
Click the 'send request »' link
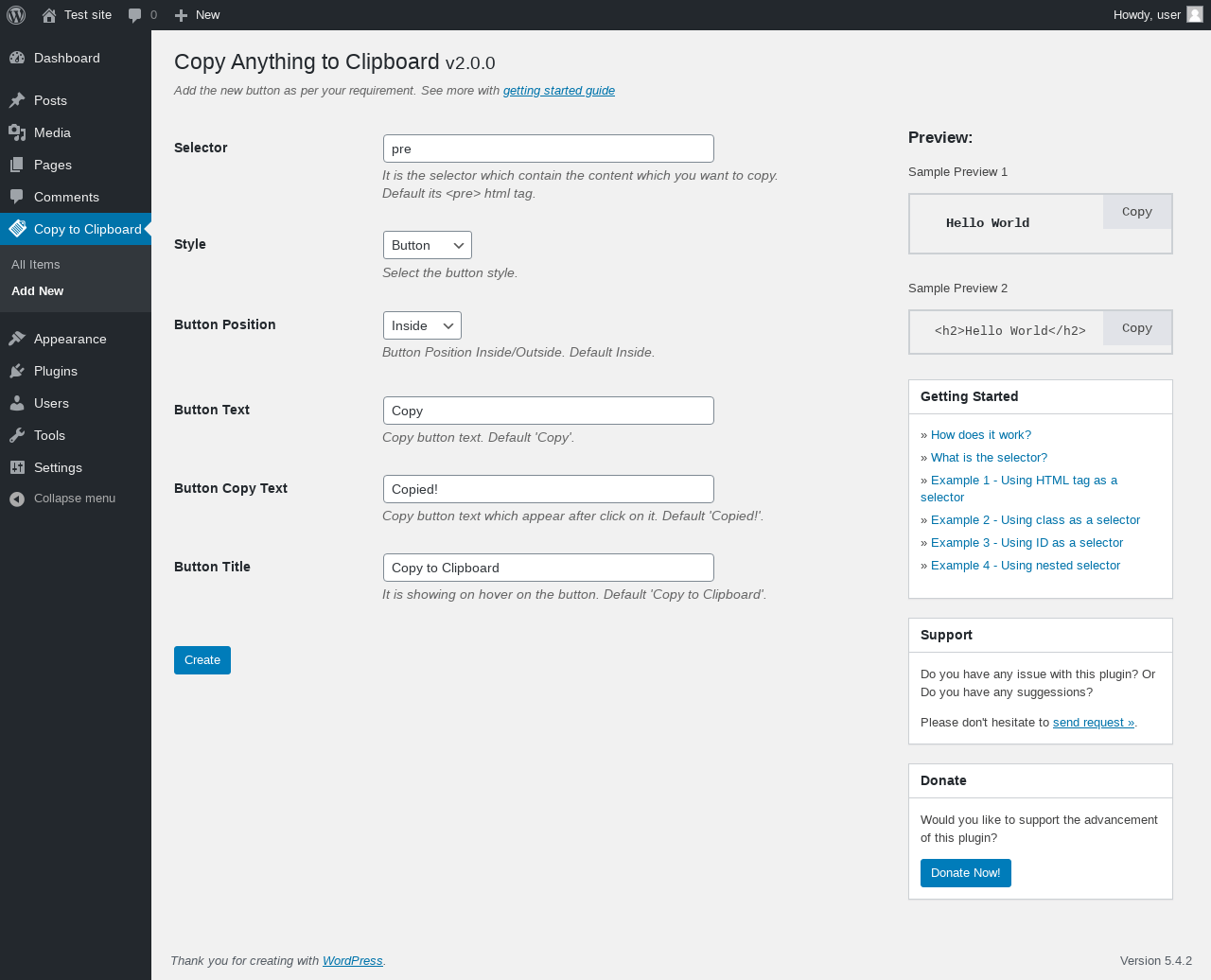pyautogui.click(x=1094, y=723)
